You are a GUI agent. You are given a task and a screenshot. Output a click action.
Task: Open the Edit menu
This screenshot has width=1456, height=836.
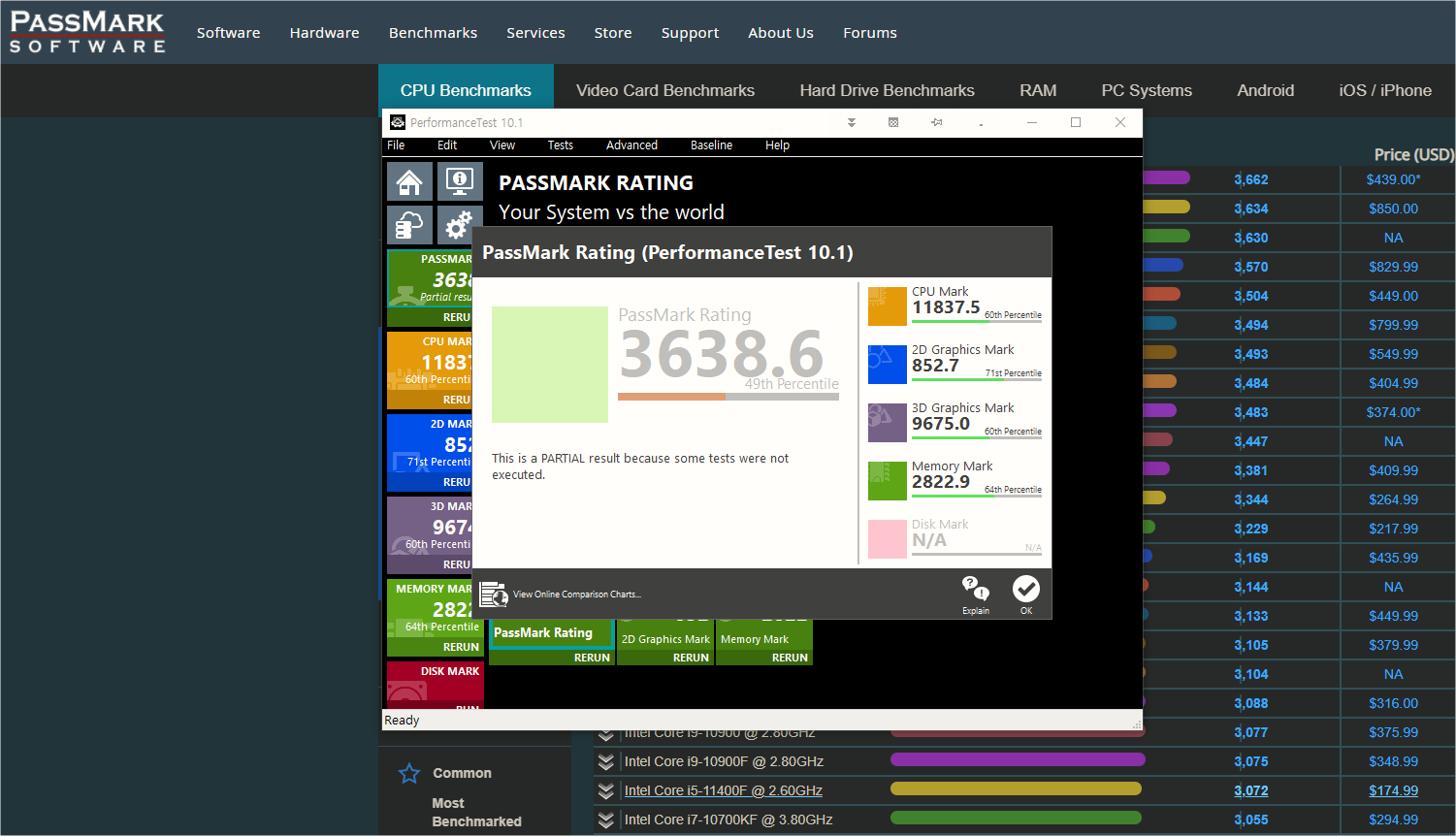click(447, 145)
